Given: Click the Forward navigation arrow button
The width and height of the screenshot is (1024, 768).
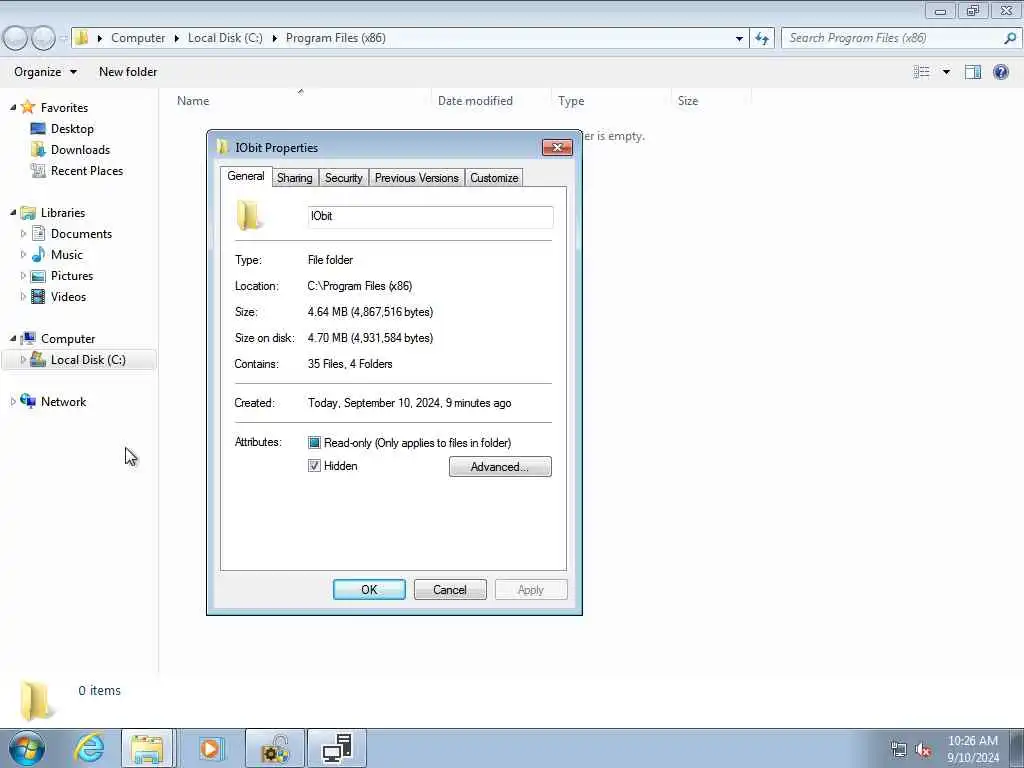Looking at the screenshot, I should (x=43, y=38).
